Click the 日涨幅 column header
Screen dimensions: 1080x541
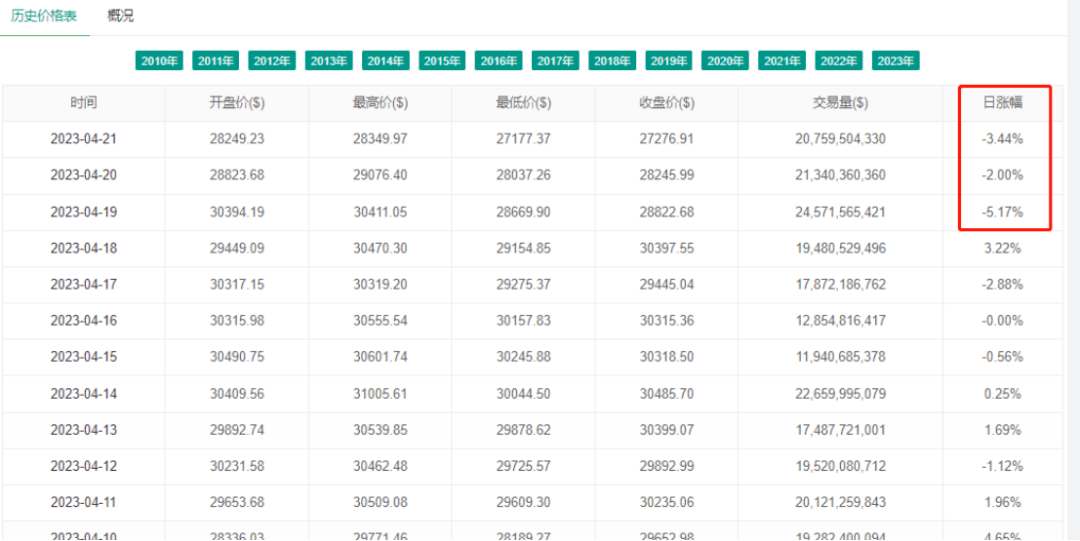[1003, 103]
